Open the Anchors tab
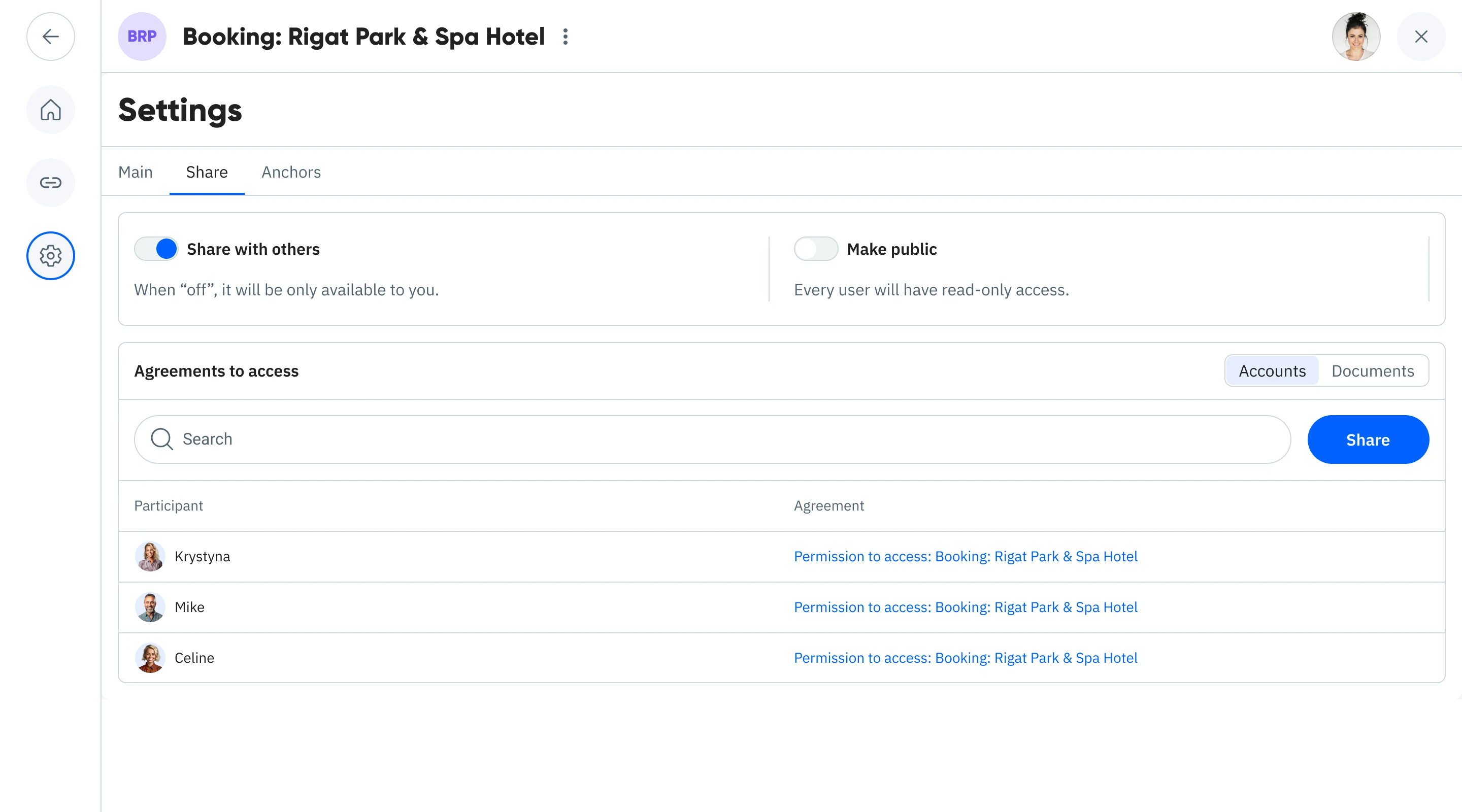This screenshot has width=1462, height=812. tap(291, 172)
